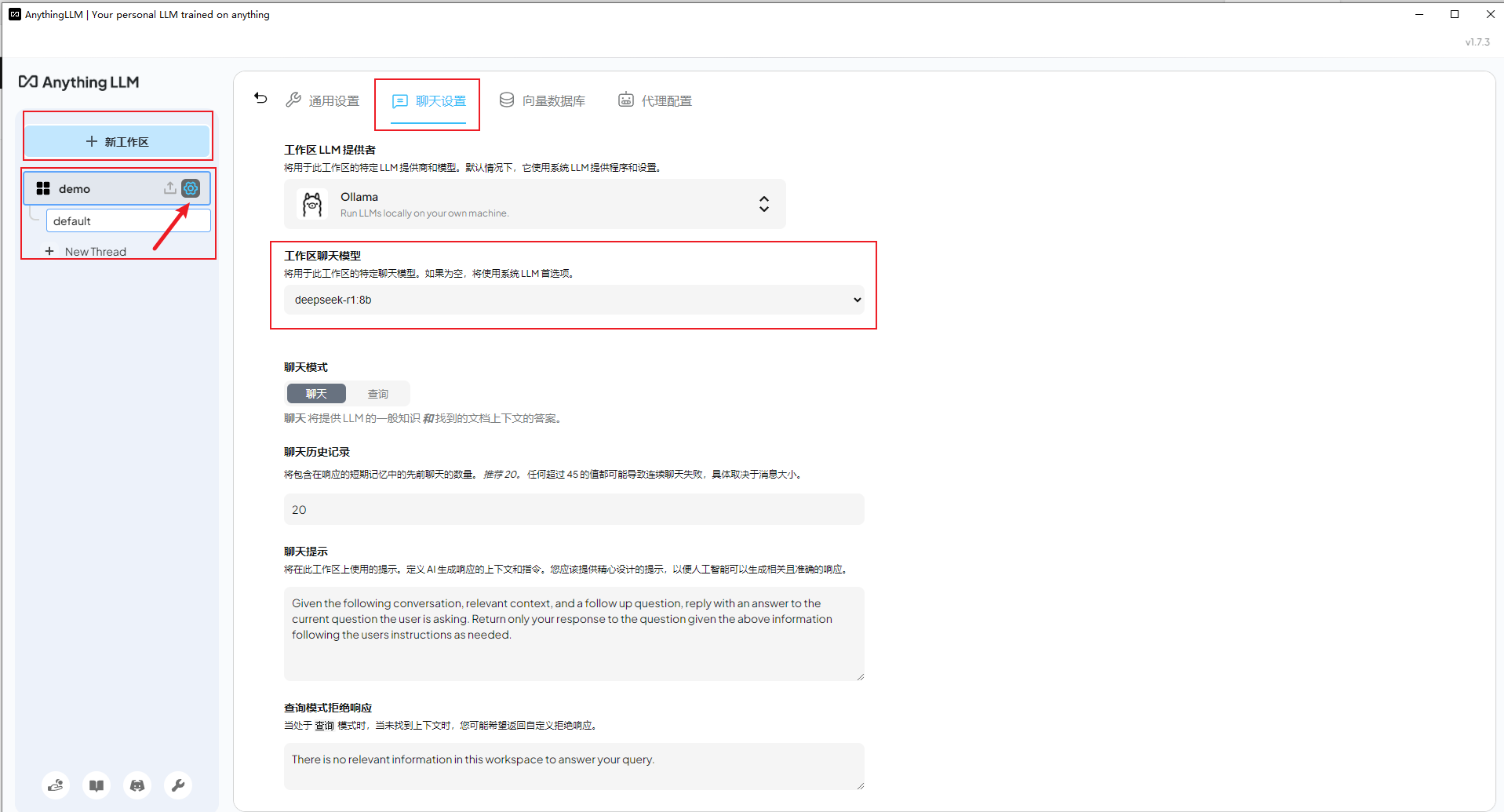The image size is (1504, 812).
Task: Switch to the 聊天设置 tab
Action: coord(428,101)
